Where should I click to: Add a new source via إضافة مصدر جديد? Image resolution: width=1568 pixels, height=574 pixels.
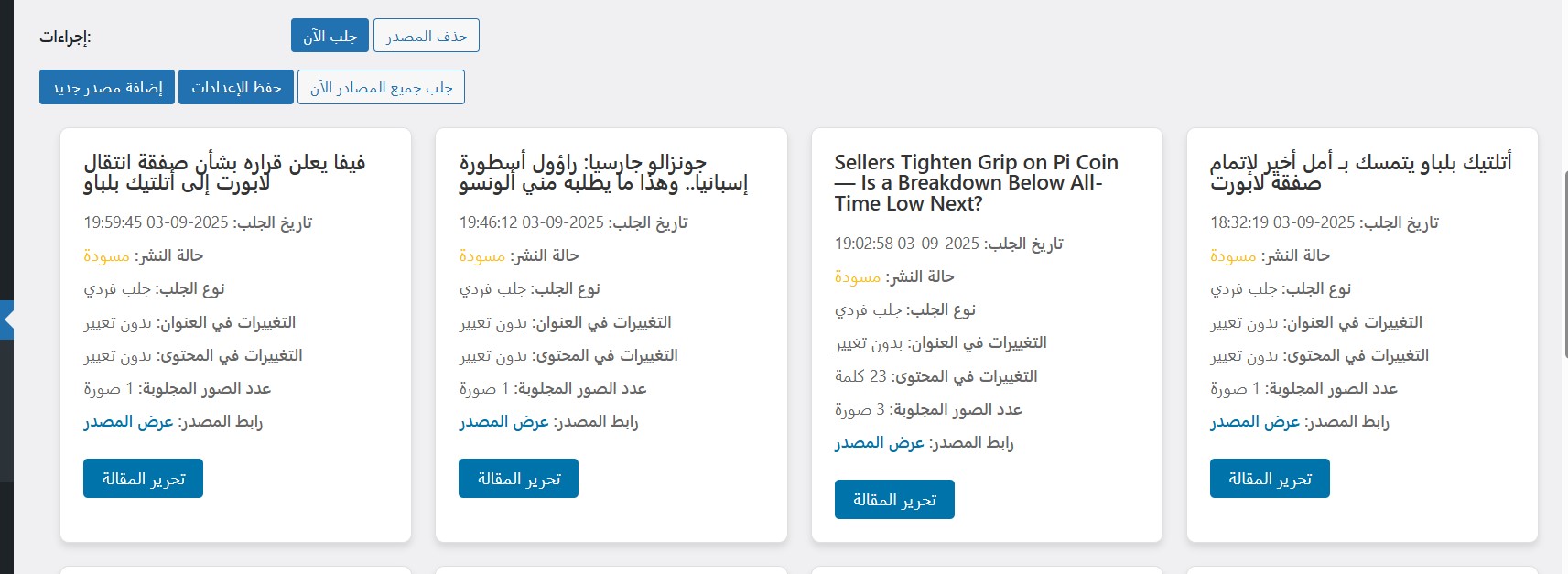pos(107,87)
